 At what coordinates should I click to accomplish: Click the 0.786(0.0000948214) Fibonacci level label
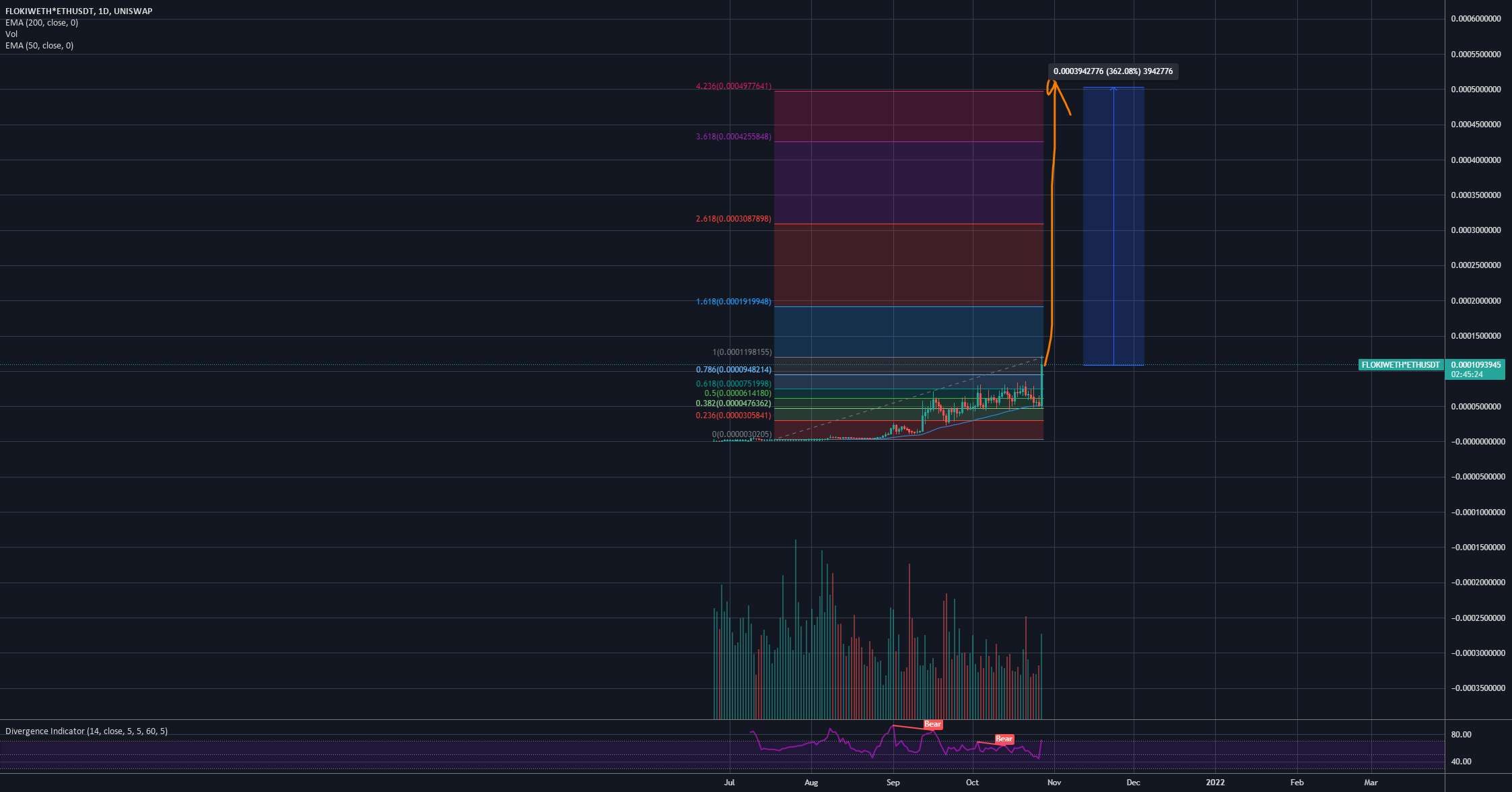click(x=734, y=370)
